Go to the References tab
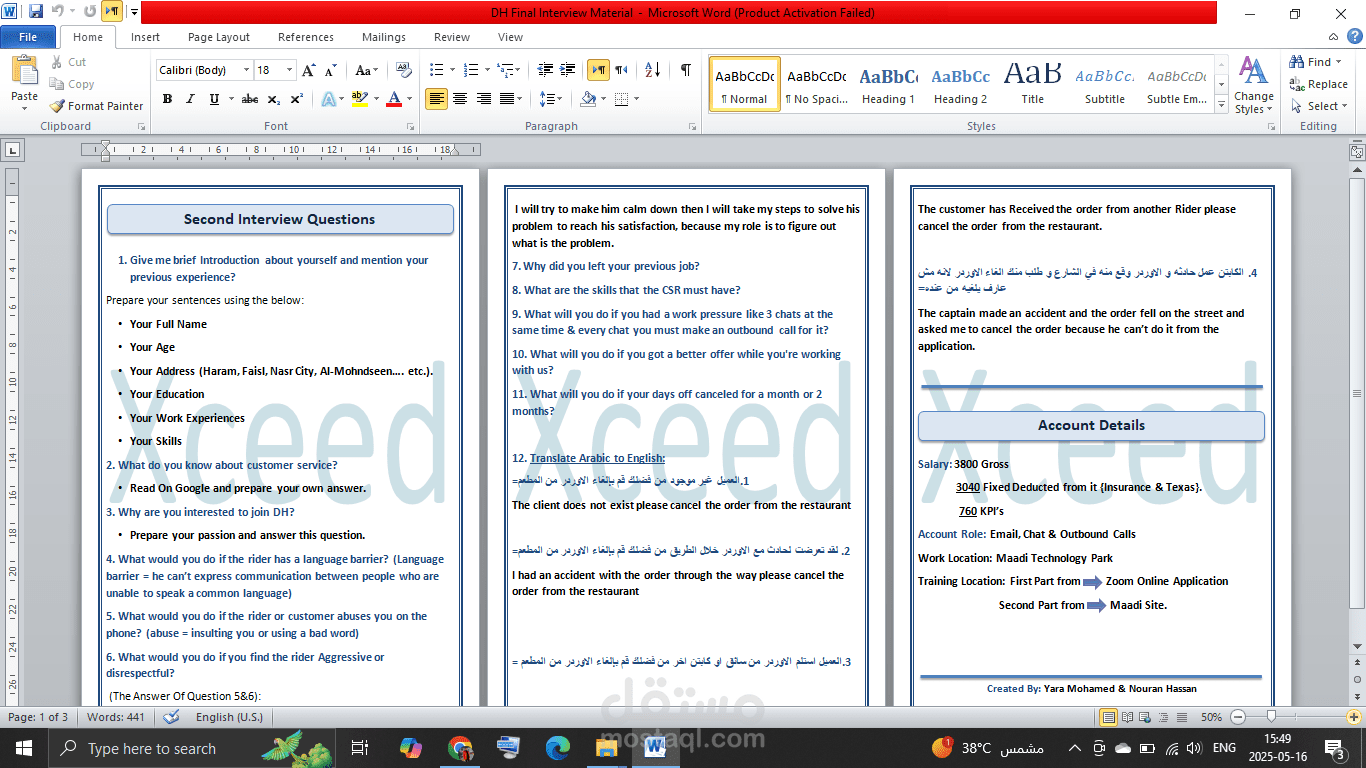1366x768 pixels. point(306,37)
